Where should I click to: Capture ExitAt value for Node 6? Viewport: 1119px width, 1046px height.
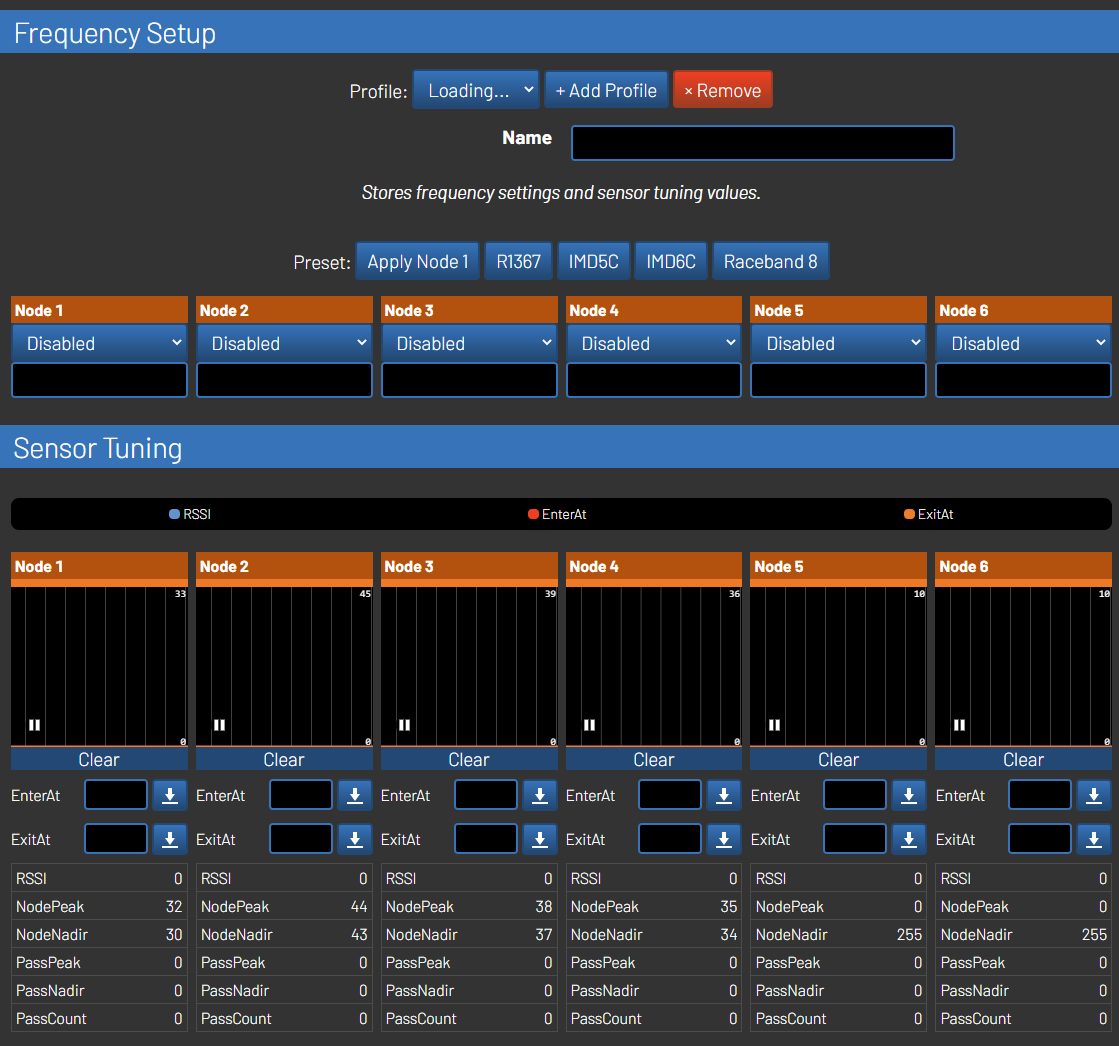(1093, 839)
